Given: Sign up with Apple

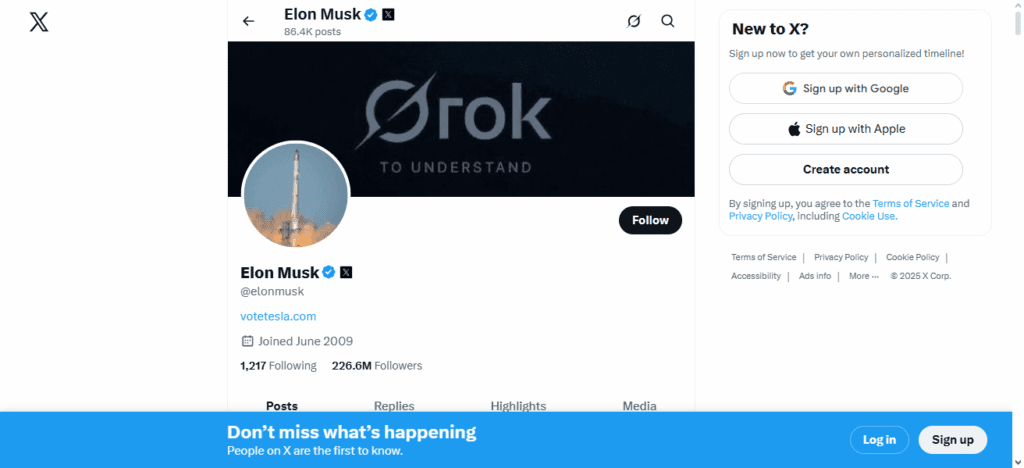Looking at the screenshot, I should click(845, 129).
